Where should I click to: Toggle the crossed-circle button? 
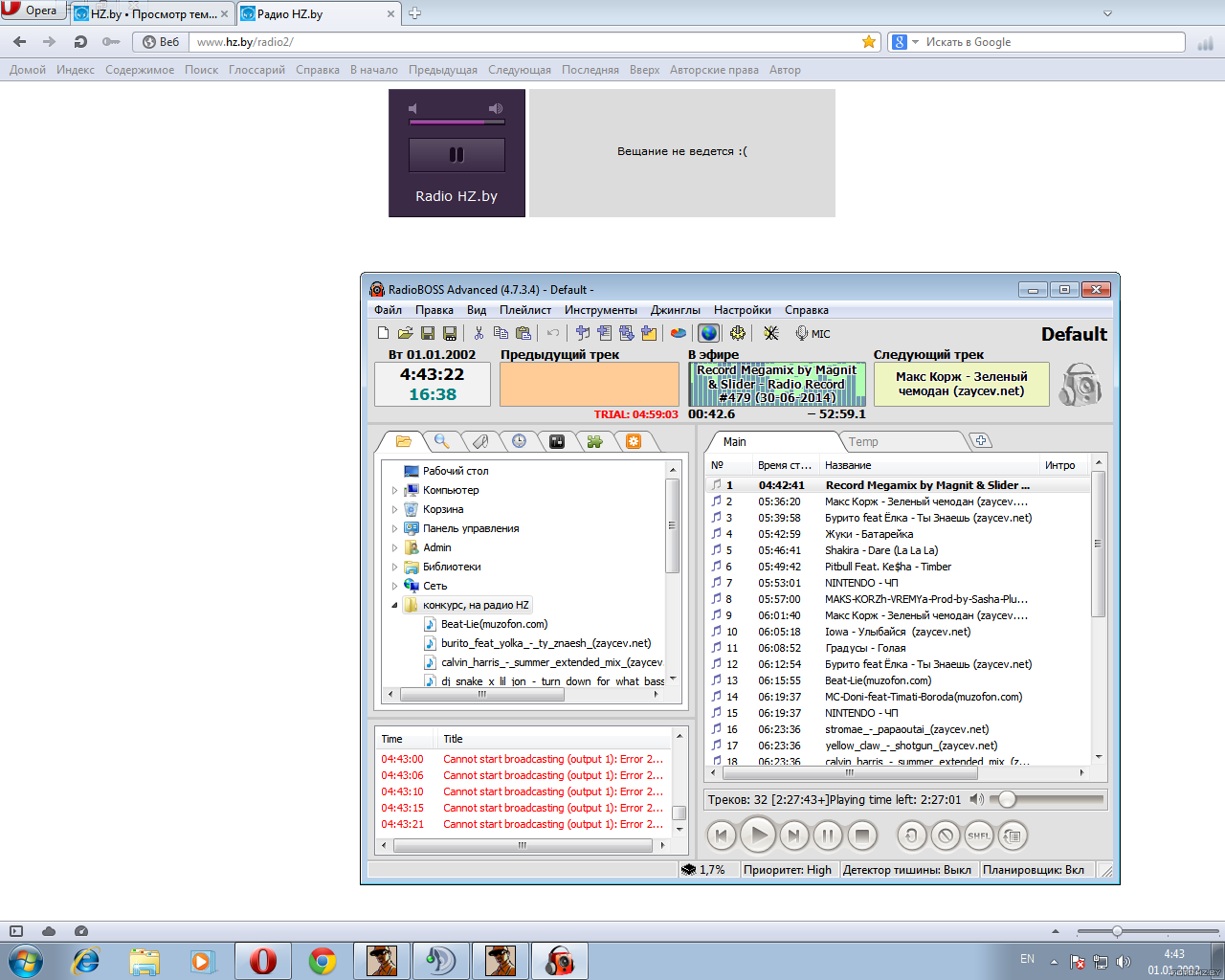(946, 835)
